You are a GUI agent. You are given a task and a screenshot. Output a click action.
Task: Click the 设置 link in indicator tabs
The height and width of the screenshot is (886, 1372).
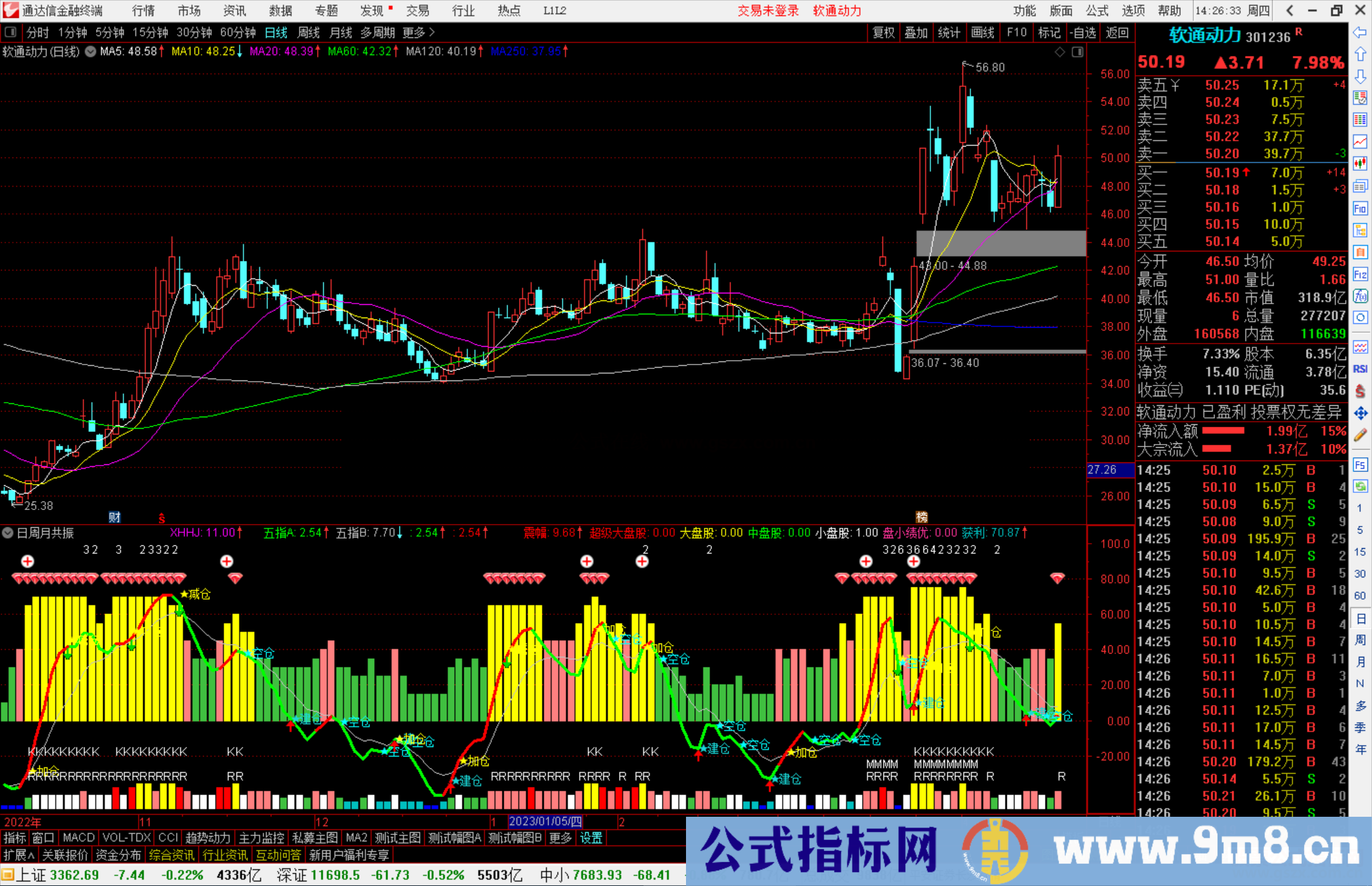591,838
